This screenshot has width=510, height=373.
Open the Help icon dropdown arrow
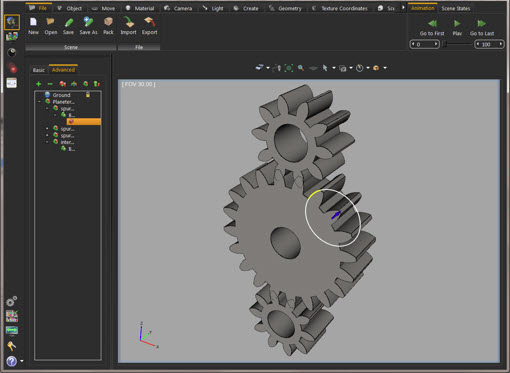click(22, 361)
